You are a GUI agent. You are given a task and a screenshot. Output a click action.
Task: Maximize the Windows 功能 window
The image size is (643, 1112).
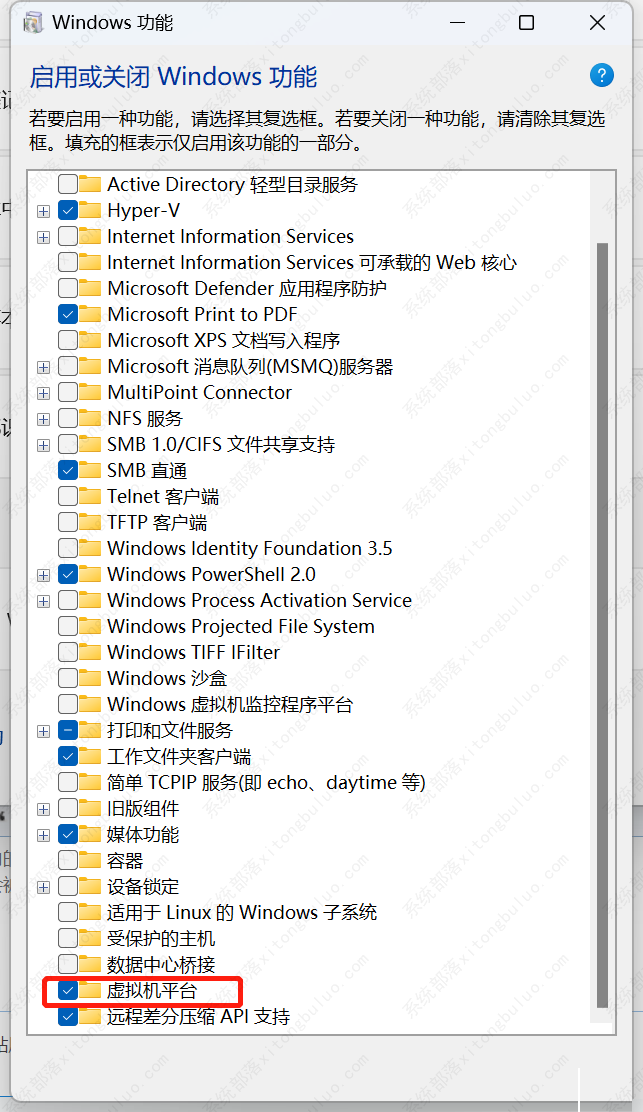tap(526, 22)
